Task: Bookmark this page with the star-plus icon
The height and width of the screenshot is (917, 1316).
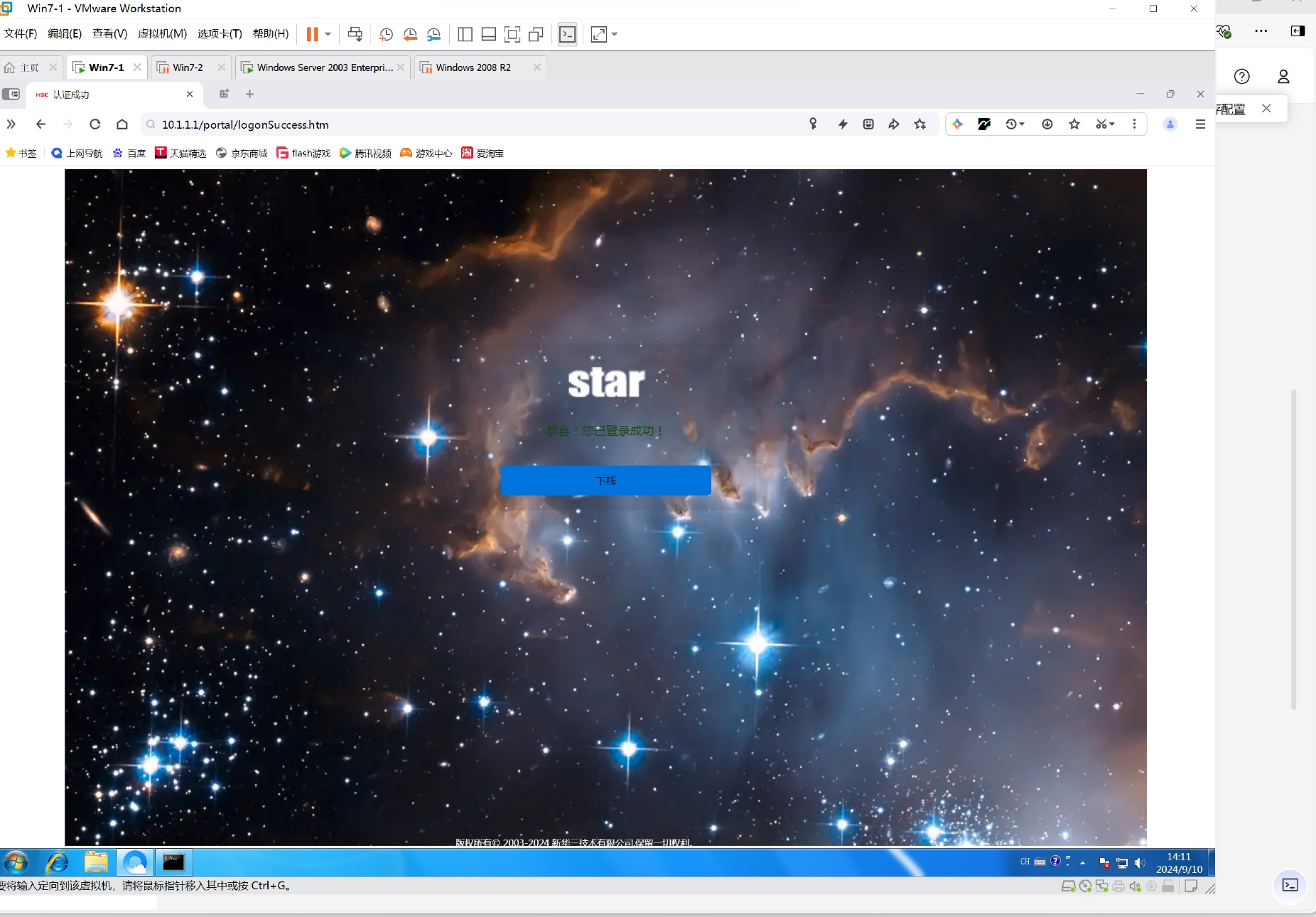Action: point(920,124)
